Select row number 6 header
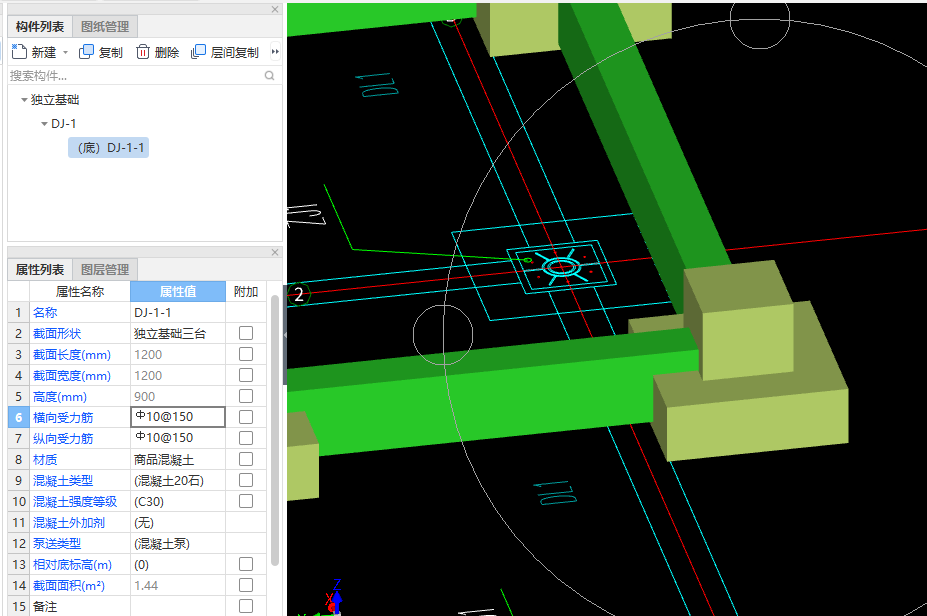The image size is (927, 616). click(x=18, y=417)
